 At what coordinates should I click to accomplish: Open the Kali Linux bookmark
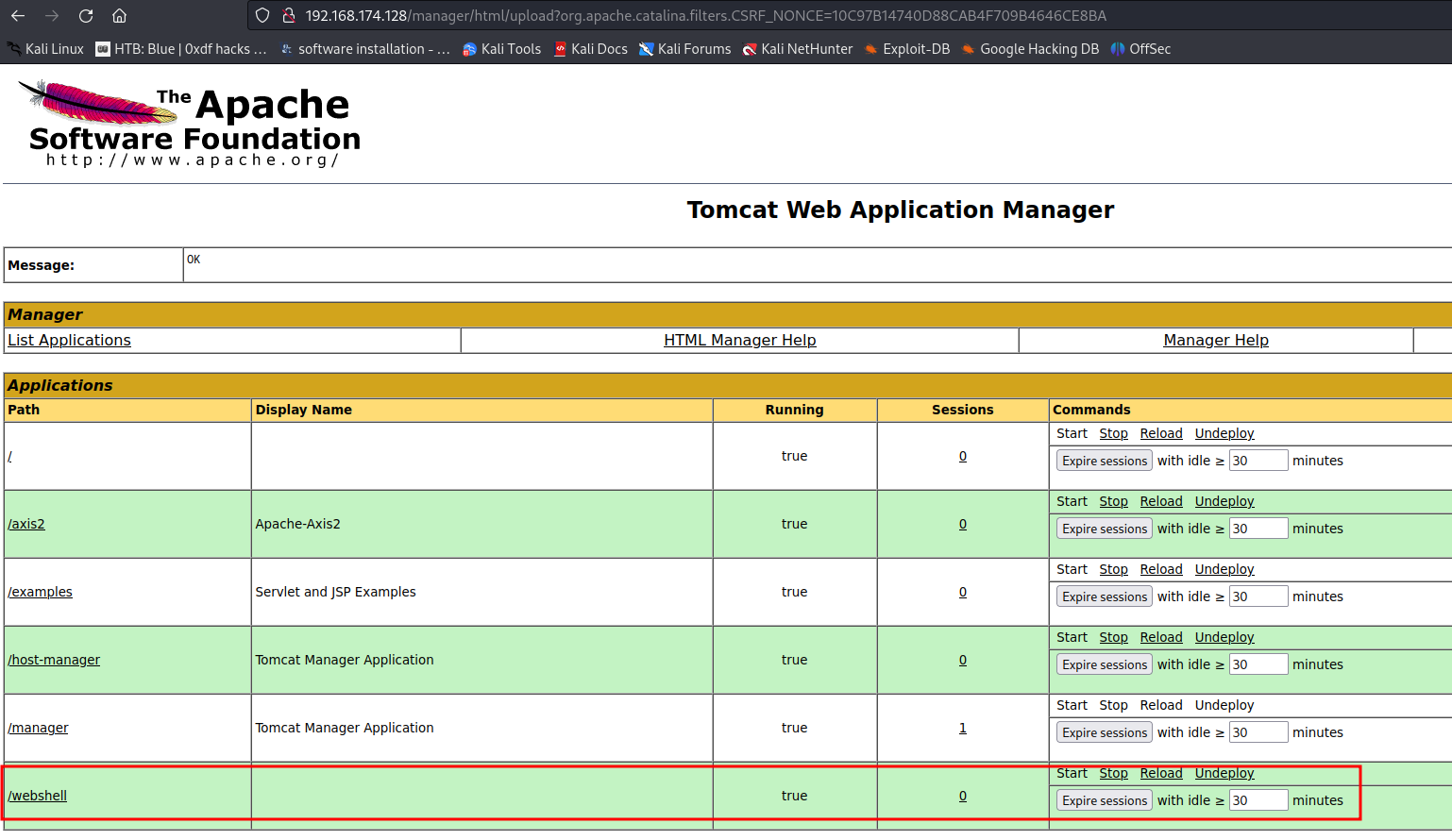(x=45, y=49)
